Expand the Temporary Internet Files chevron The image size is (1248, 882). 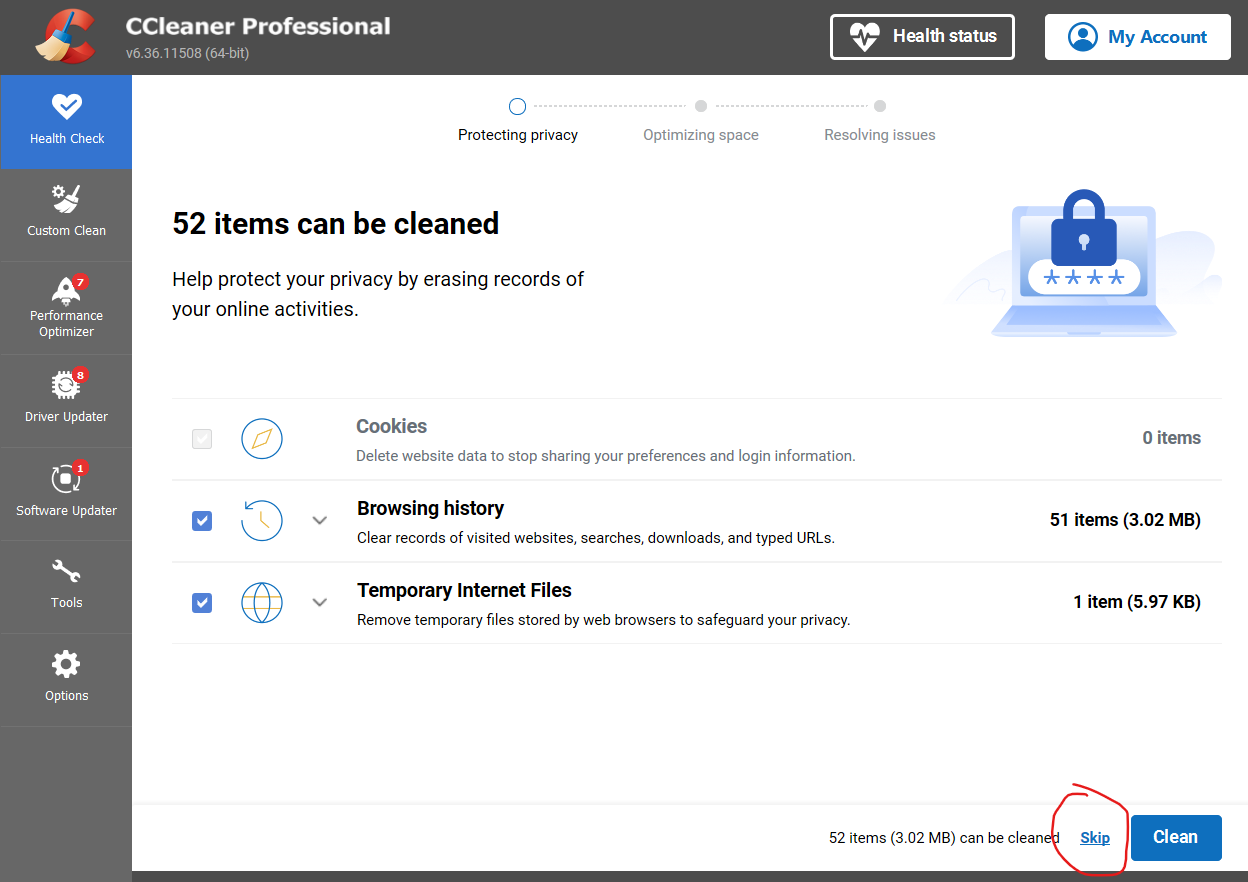(320, 602)
